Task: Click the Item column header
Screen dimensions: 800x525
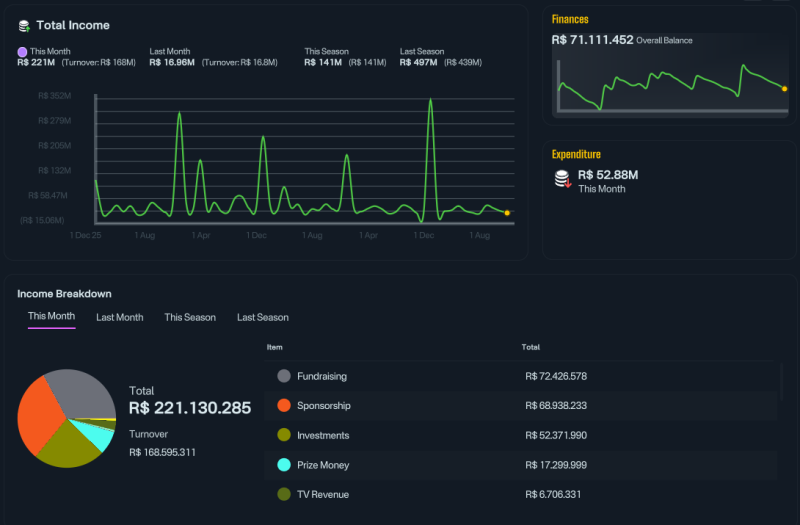Action: coord(274,347)
